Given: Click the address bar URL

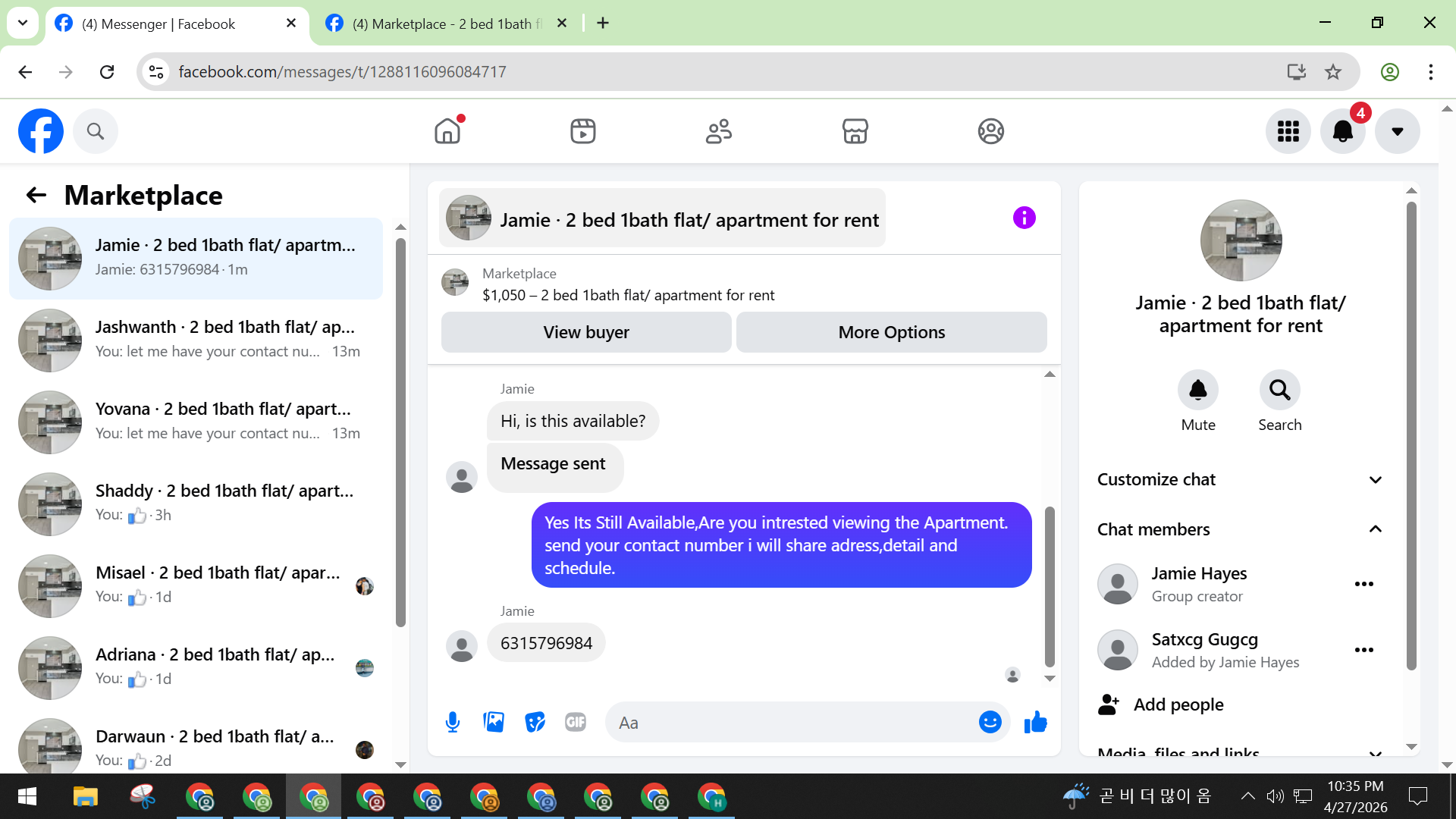Looking at the screenshot, I should [x=342, y=72].
